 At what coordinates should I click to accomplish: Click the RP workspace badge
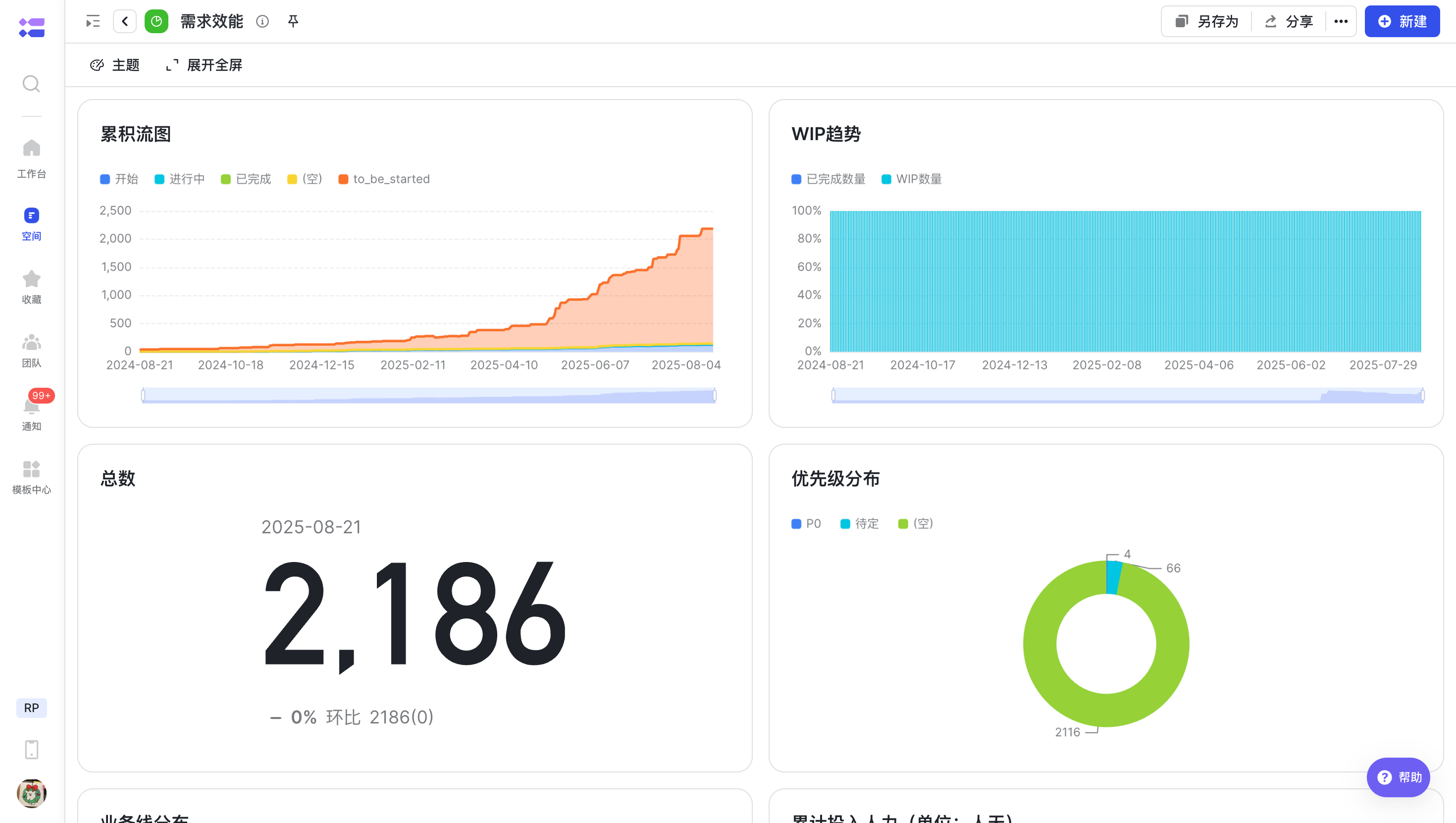point(32,708)
